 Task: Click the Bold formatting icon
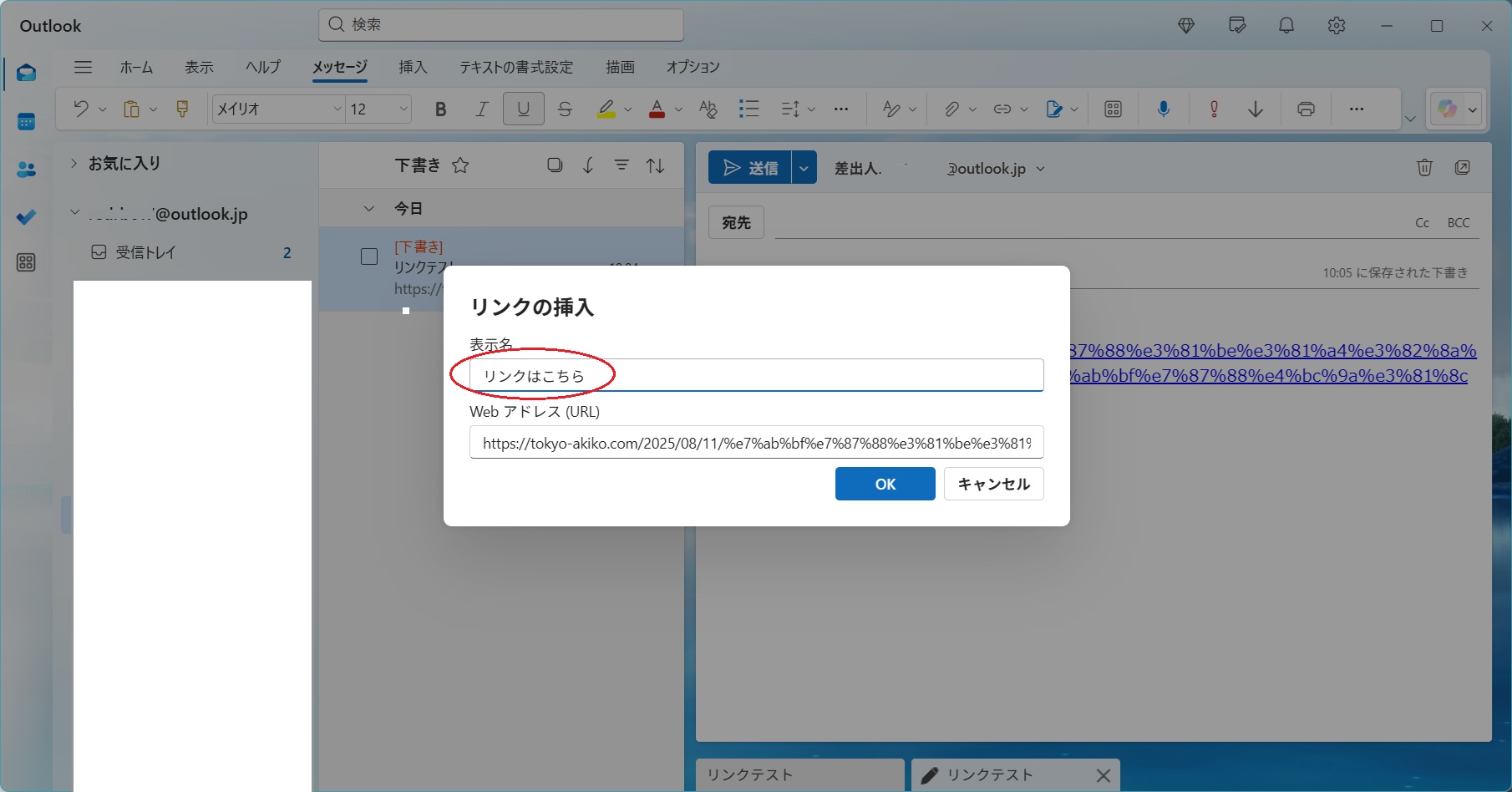(441, 109)
